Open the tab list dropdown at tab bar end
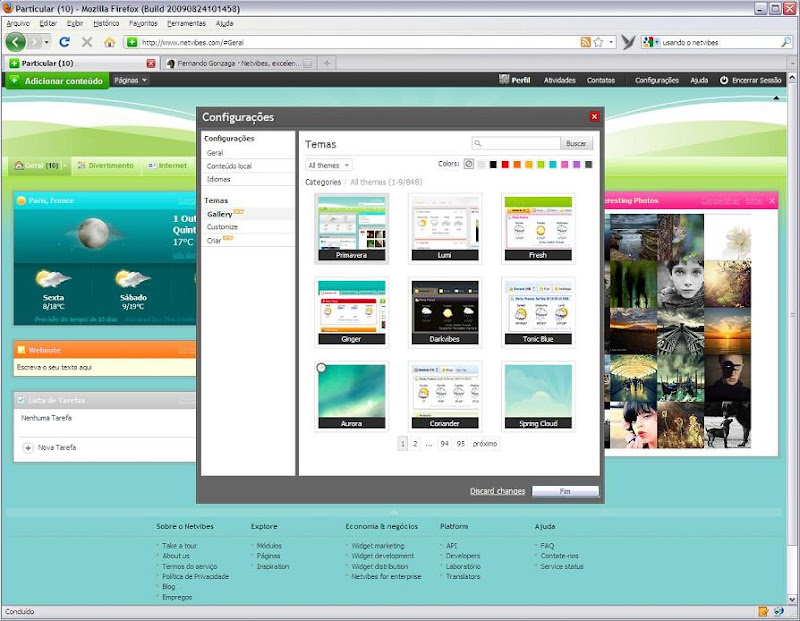The width and height of the screenshot is (800, 621). [792, 63]
